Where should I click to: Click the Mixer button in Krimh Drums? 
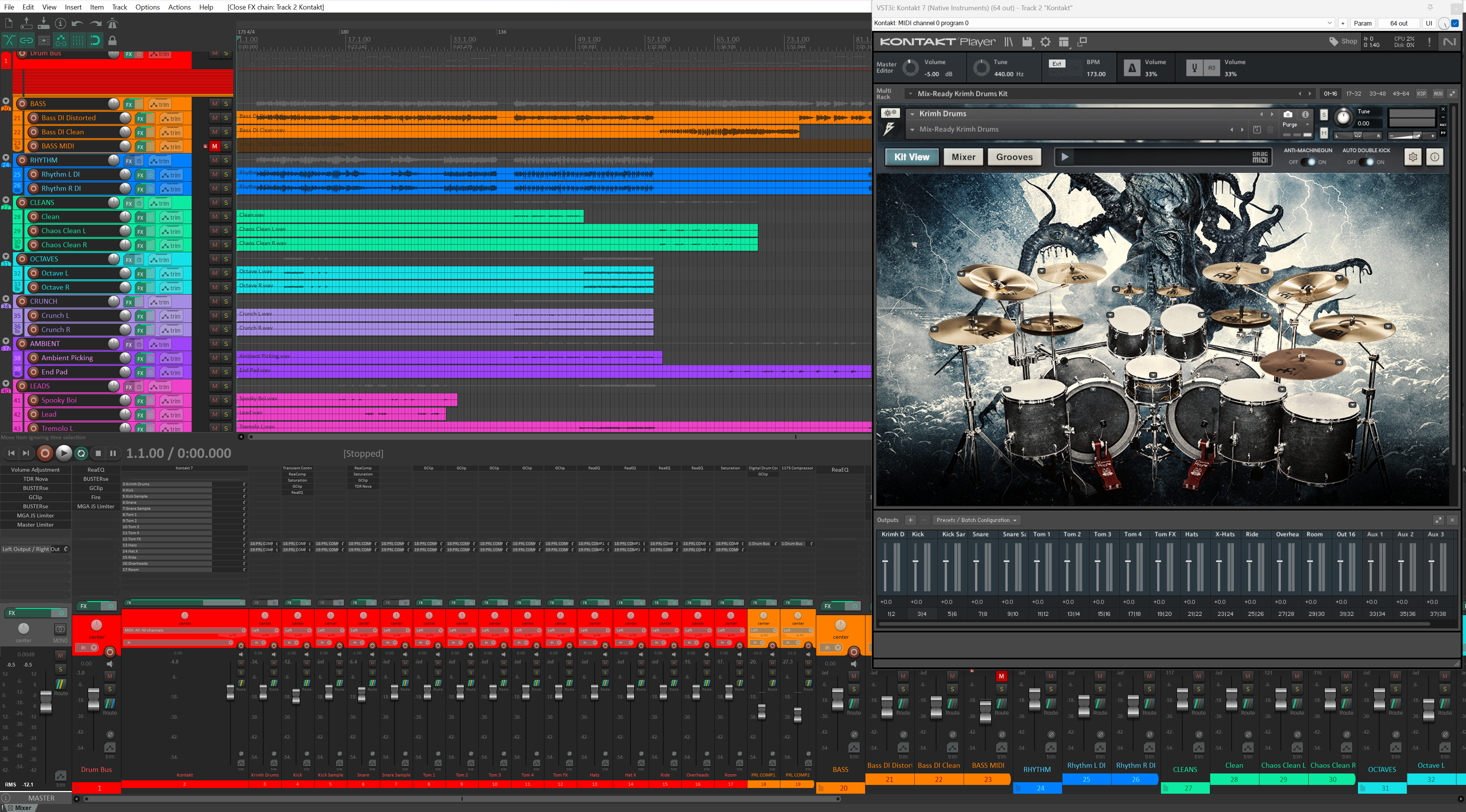(x=963, y=157)
